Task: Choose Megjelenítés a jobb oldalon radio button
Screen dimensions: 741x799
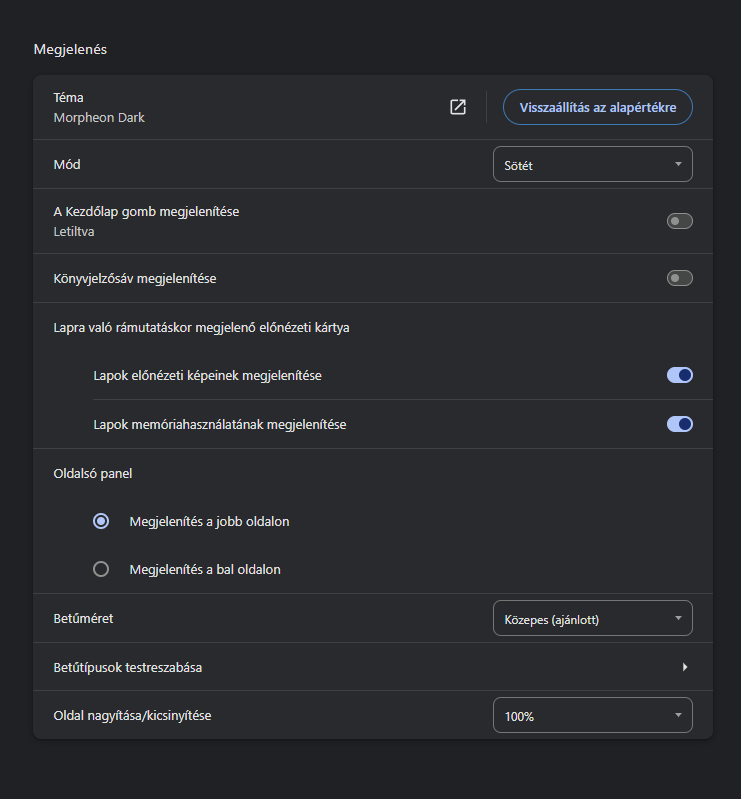Action: click(101, 521)
